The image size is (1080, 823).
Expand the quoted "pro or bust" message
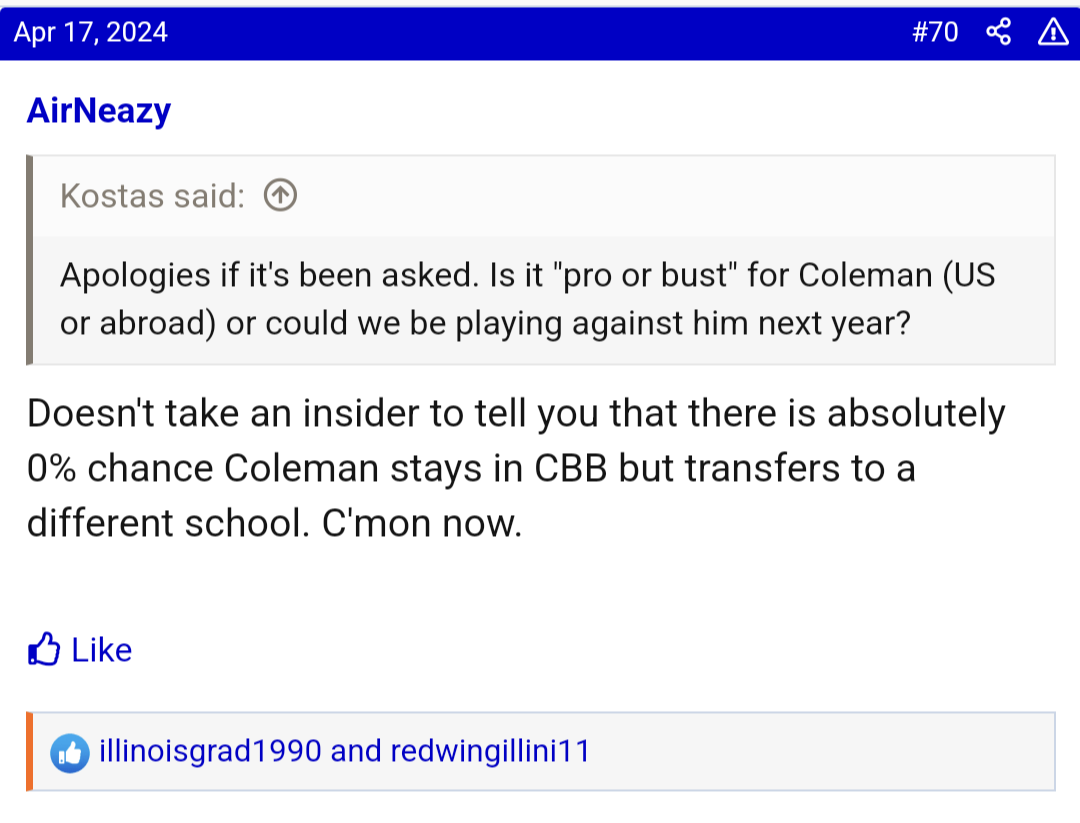(527, 300)
